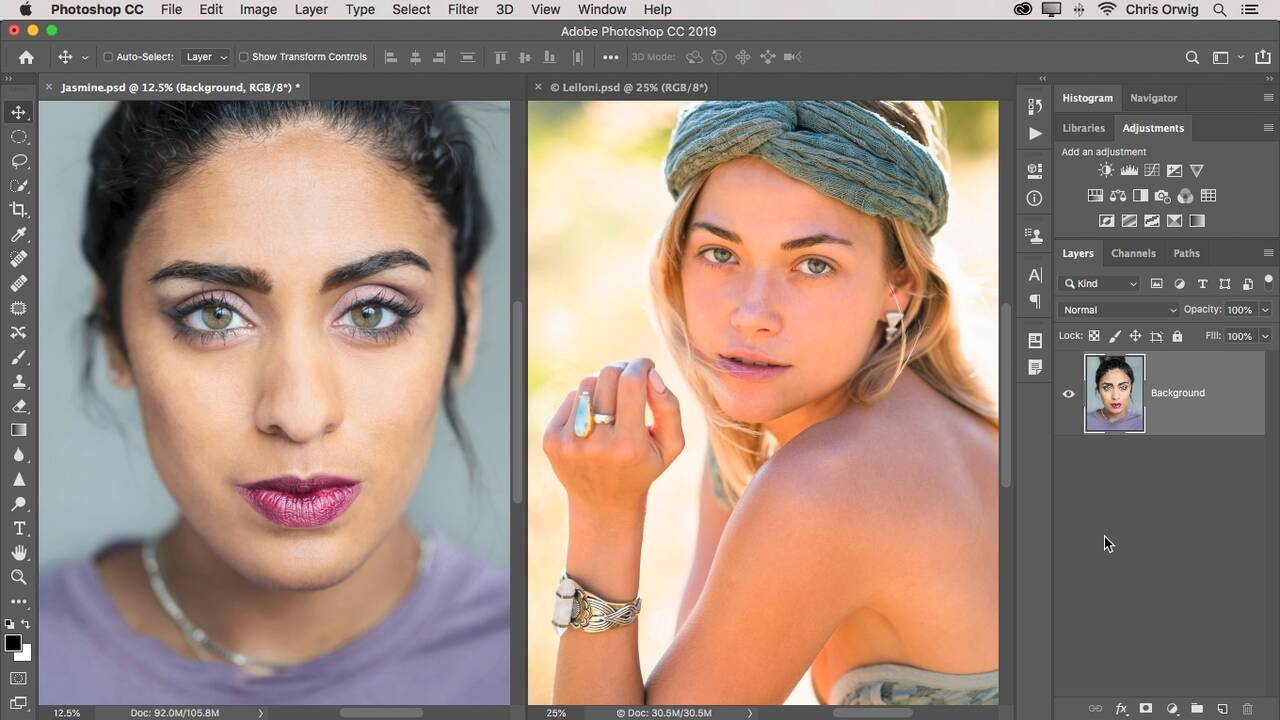
Task: Select the Clone Stamp tool
Action: (x=18, y=381)
